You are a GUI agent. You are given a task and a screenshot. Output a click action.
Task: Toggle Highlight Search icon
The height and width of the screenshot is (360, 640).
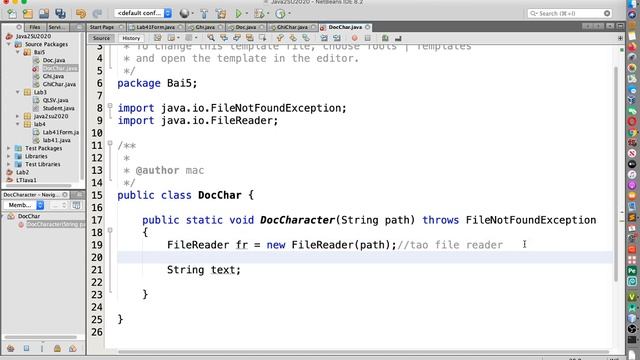[x=249, y=38]
